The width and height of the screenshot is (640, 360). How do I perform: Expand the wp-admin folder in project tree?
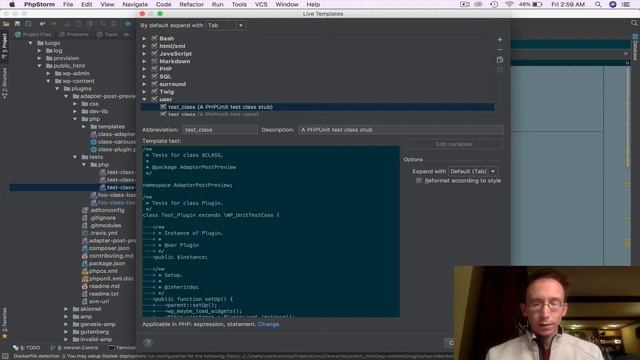pyautogui.click(x=48, y=73)
